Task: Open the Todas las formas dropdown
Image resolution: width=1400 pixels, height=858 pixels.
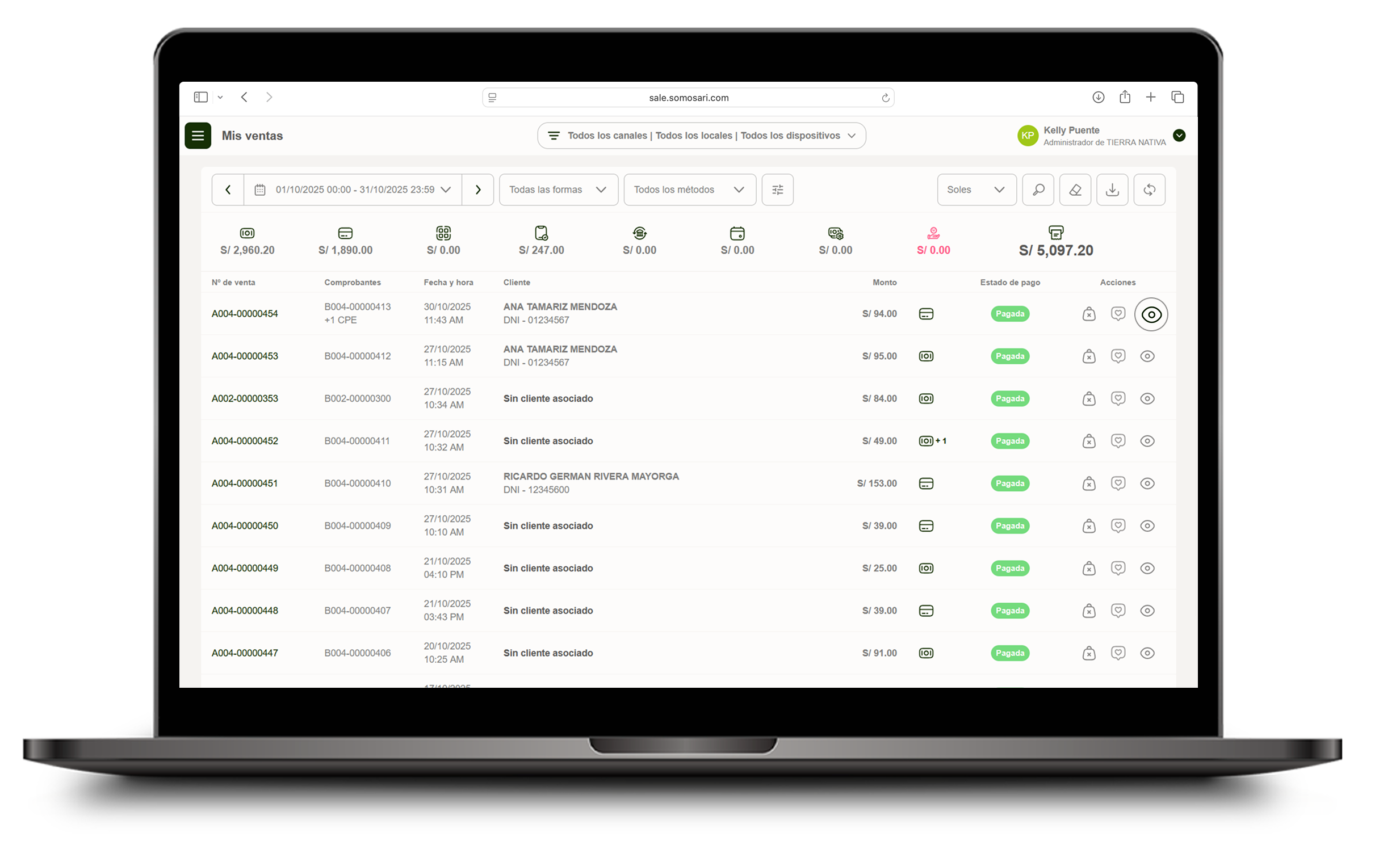Action: pos(559,190)
